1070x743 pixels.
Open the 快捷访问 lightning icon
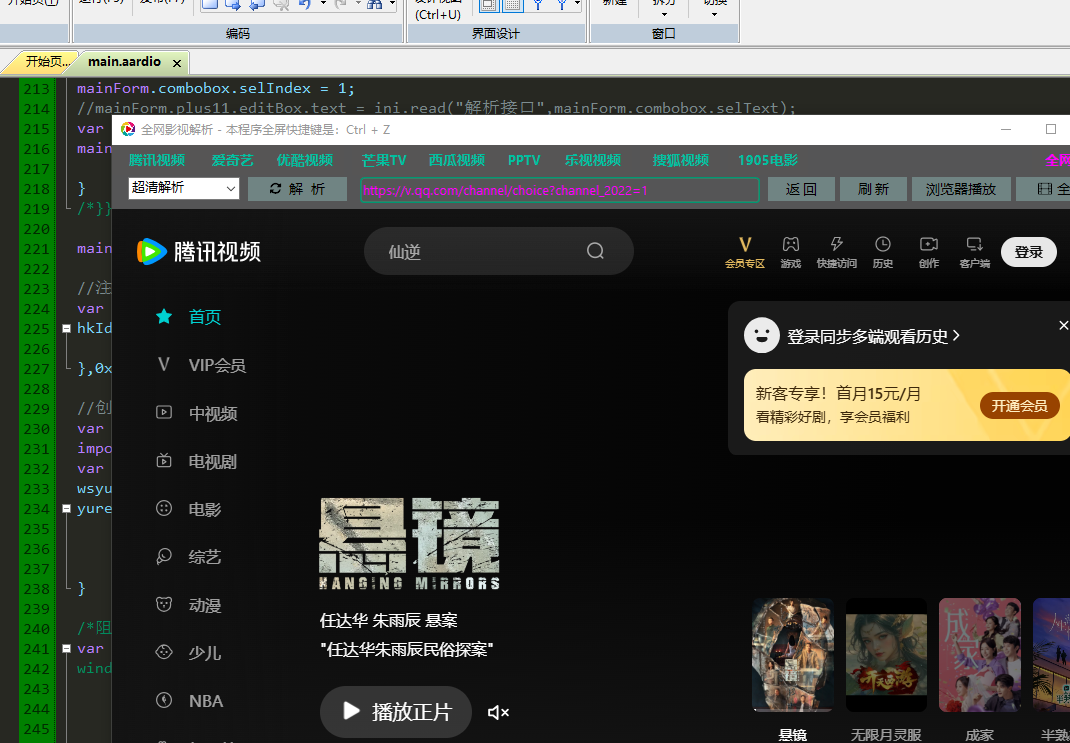click(x=837, y=244)
